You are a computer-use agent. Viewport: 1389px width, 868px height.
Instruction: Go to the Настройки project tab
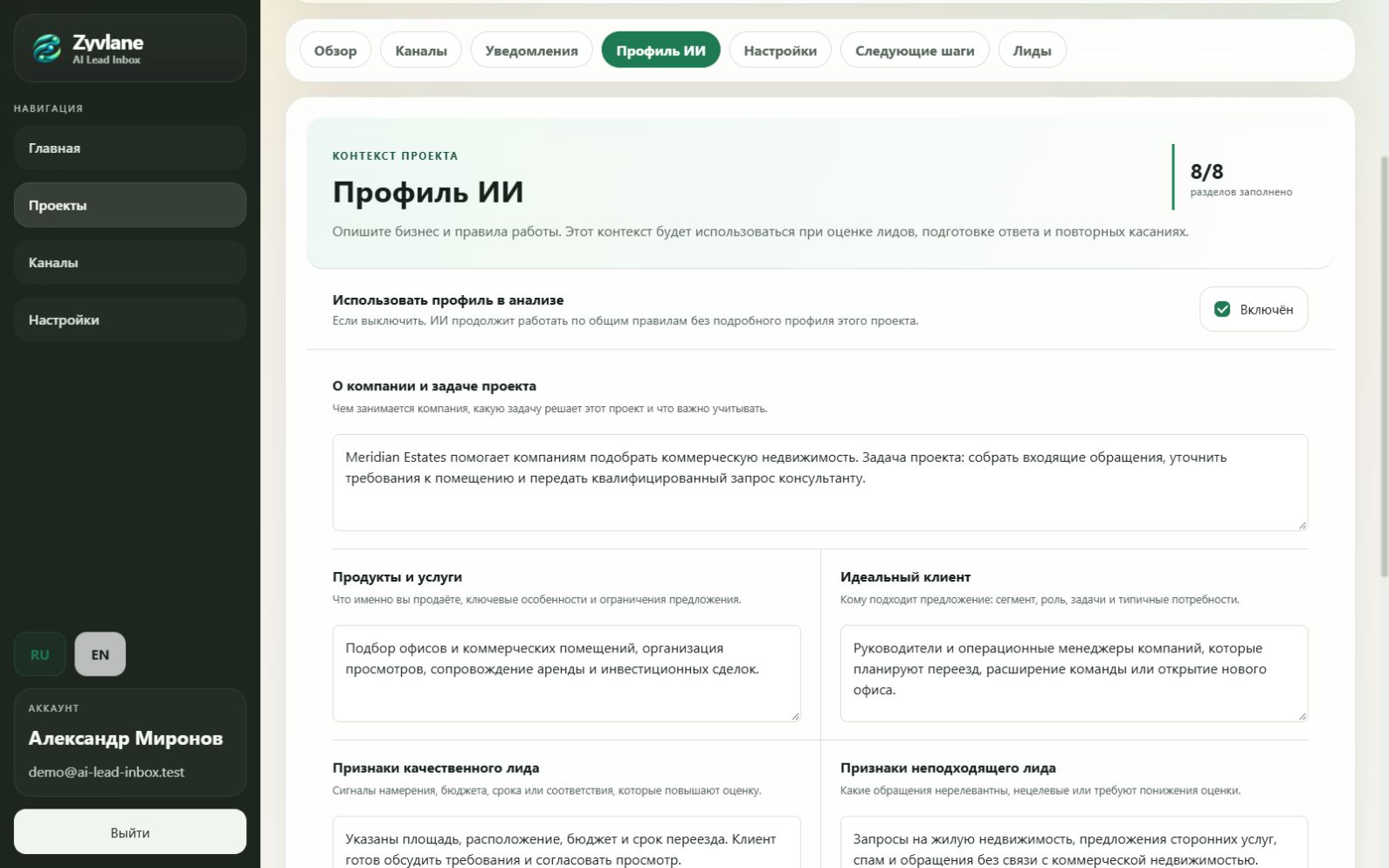pyautogui.click(x=780, y=50)
